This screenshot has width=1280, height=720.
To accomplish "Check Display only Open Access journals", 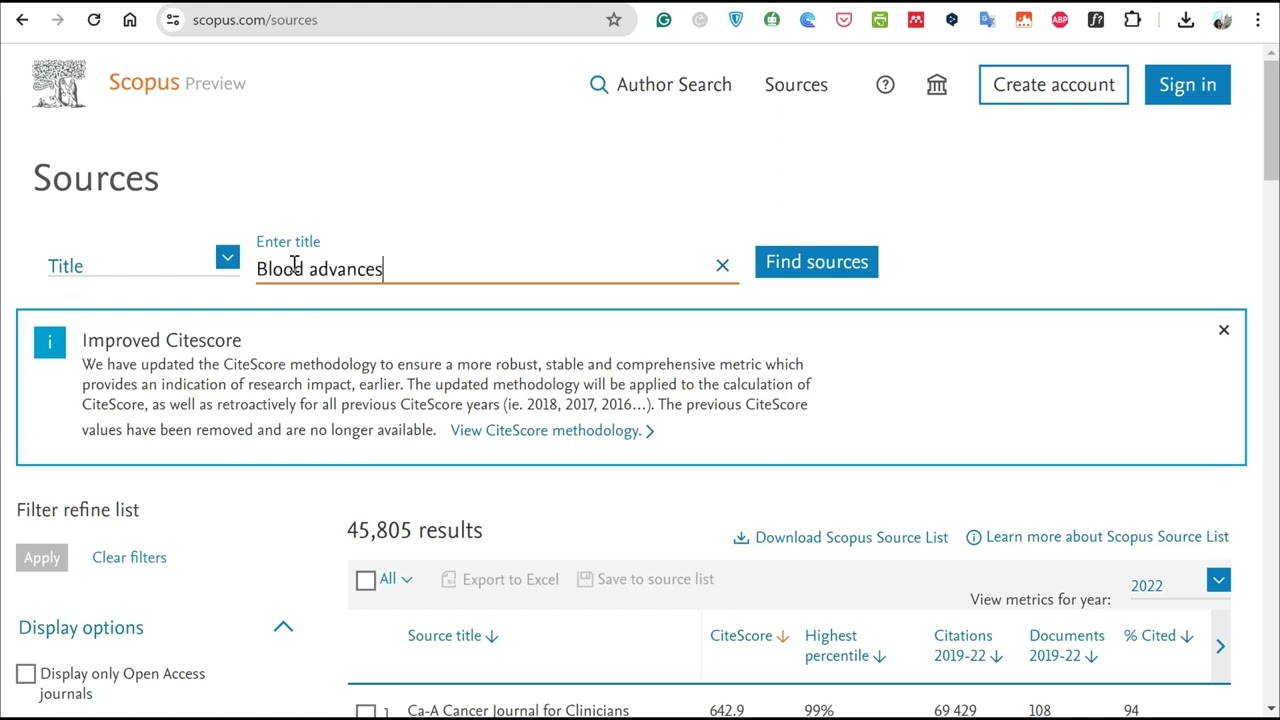I will pyautogui.click(x=26, y=674).
